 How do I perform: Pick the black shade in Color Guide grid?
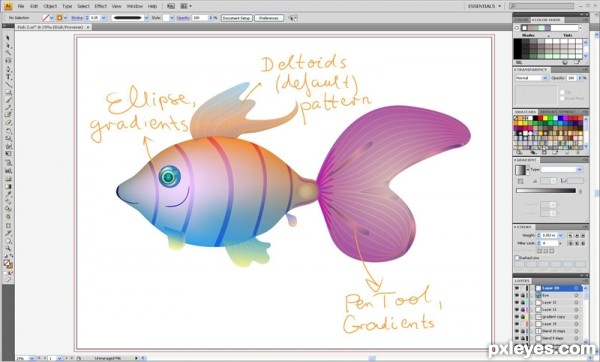tap(517, 49)
